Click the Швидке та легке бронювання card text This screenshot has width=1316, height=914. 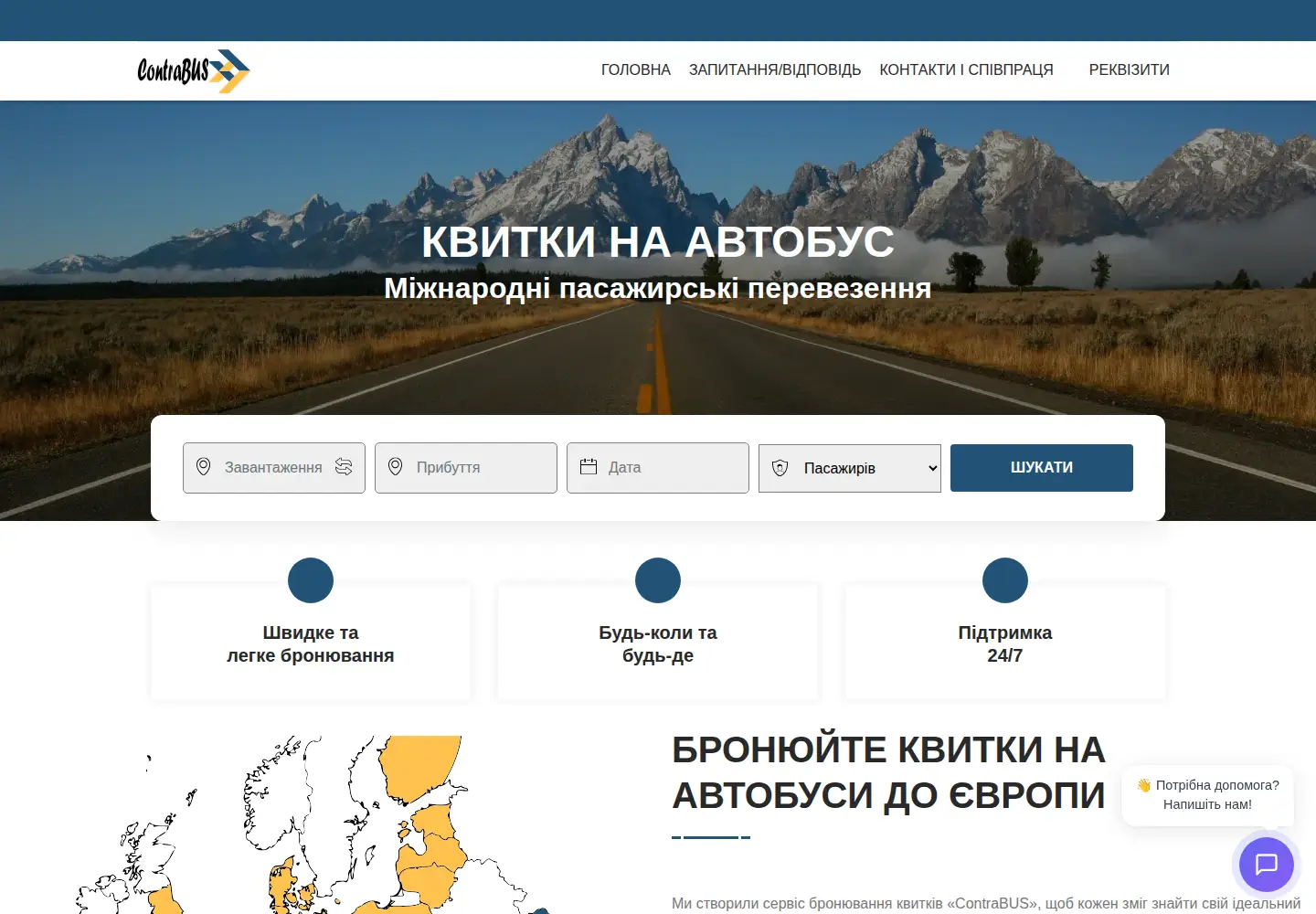coord(311,644)
